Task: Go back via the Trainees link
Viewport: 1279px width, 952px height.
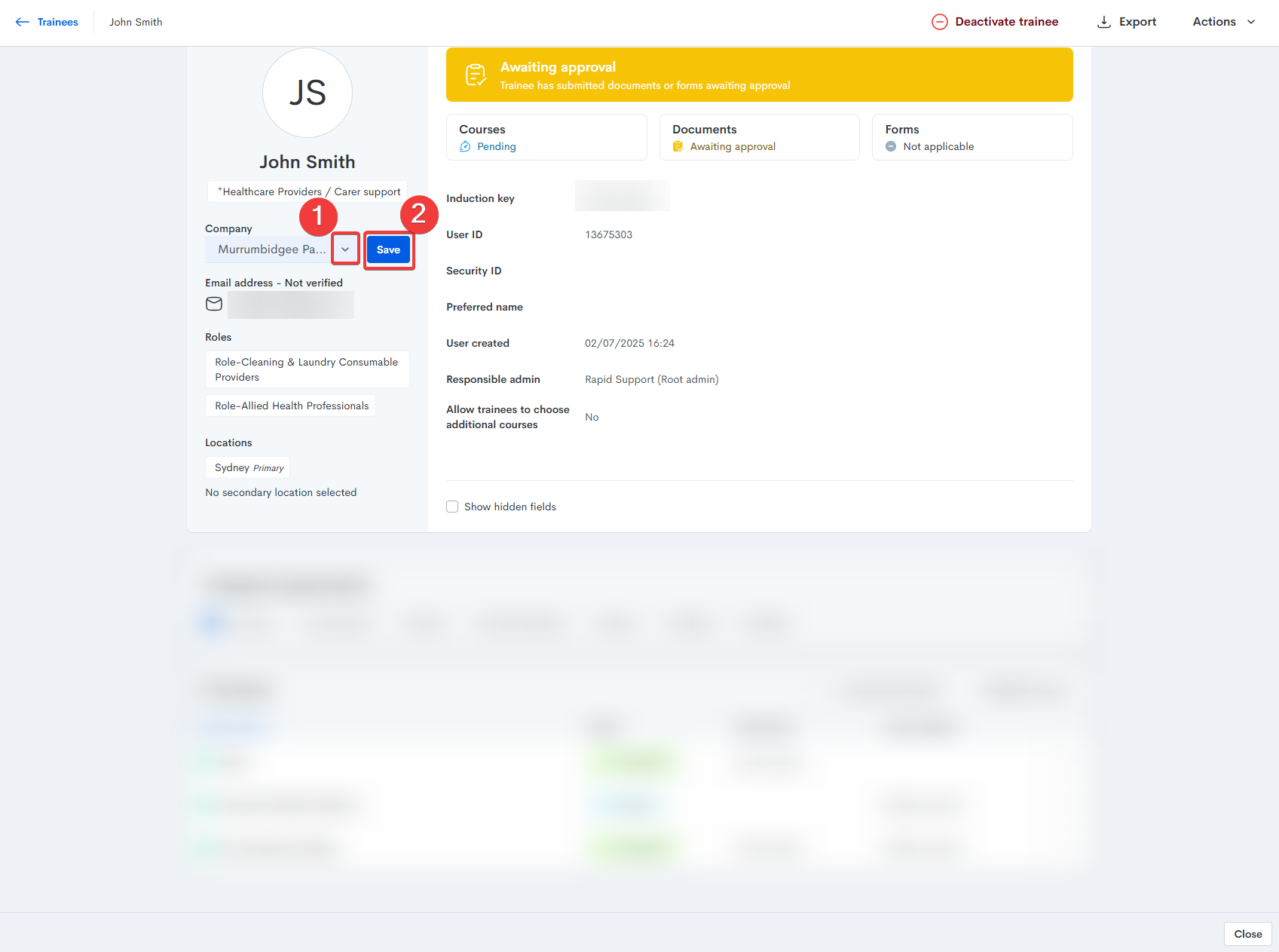Action: (x=58, y=22)
